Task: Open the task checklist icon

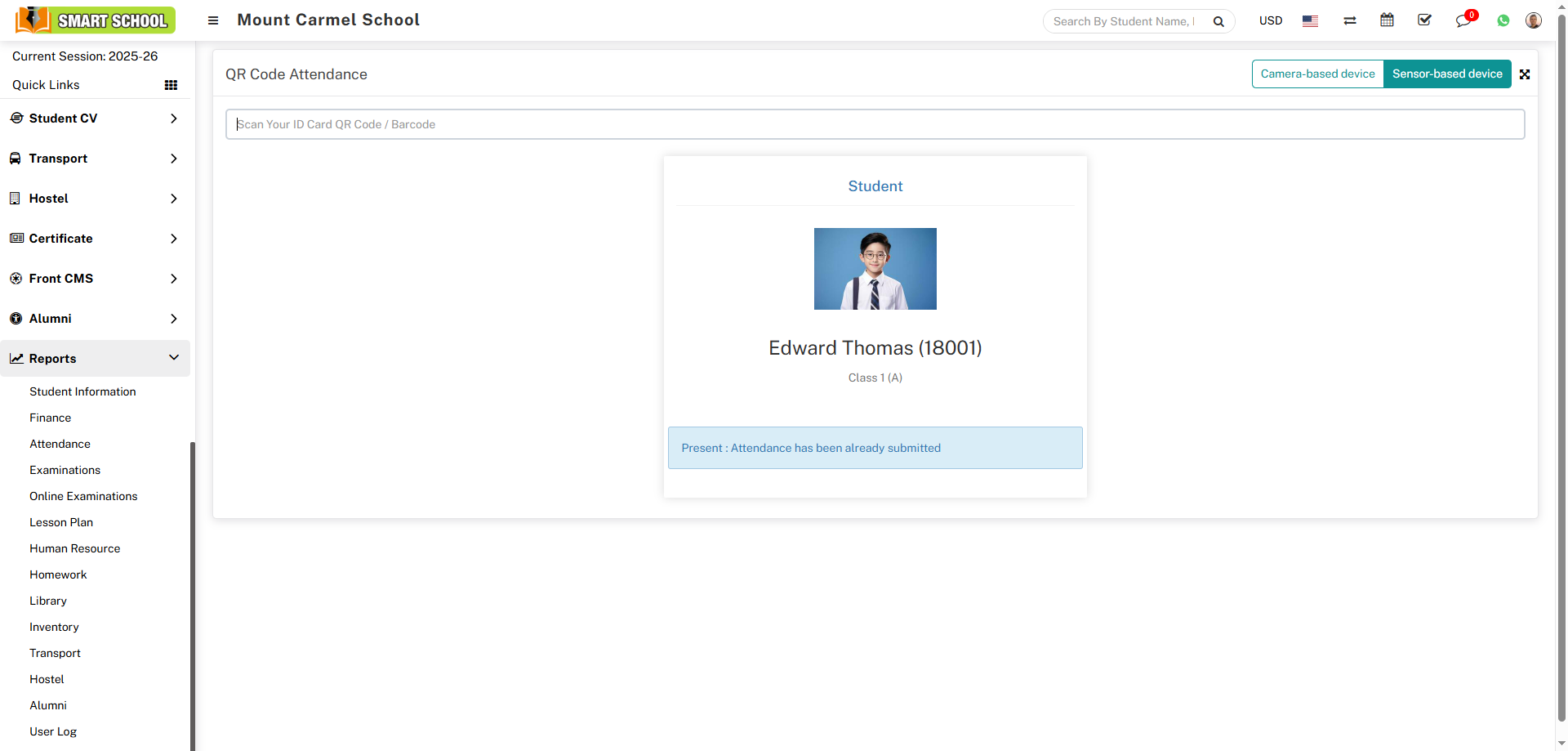Action: point(1424,20)
